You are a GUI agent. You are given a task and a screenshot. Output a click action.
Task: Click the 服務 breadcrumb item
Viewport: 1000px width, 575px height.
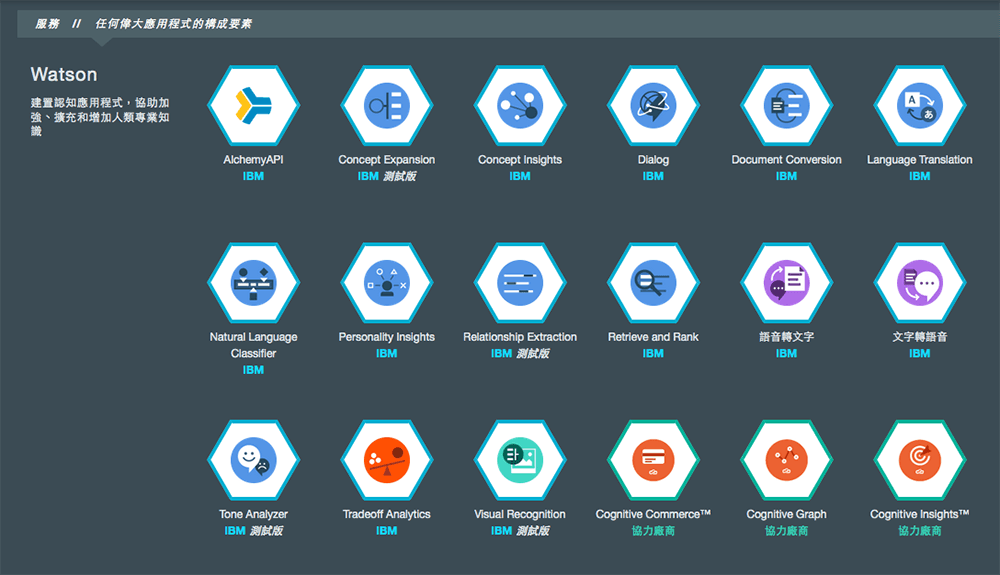[x=47, y=24]
